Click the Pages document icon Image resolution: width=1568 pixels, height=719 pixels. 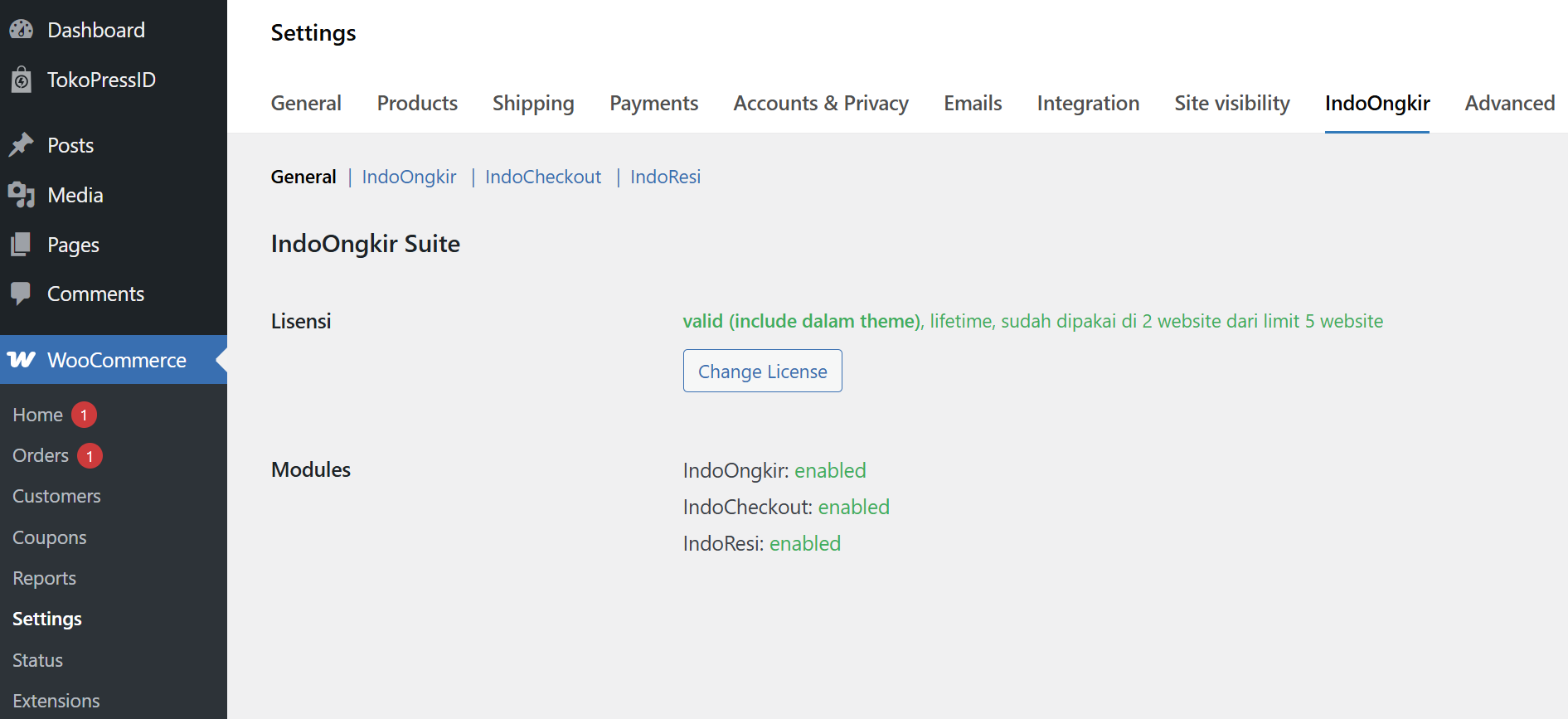click(22, 245)
